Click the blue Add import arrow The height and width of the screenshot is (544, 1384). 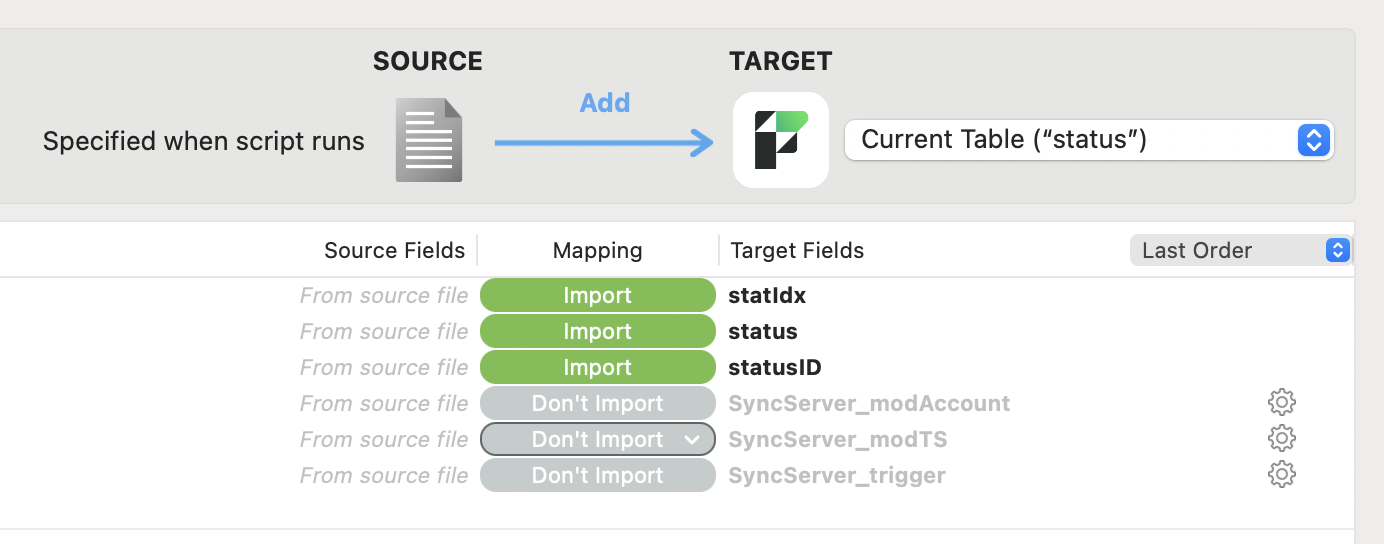[x=605, y=143]
